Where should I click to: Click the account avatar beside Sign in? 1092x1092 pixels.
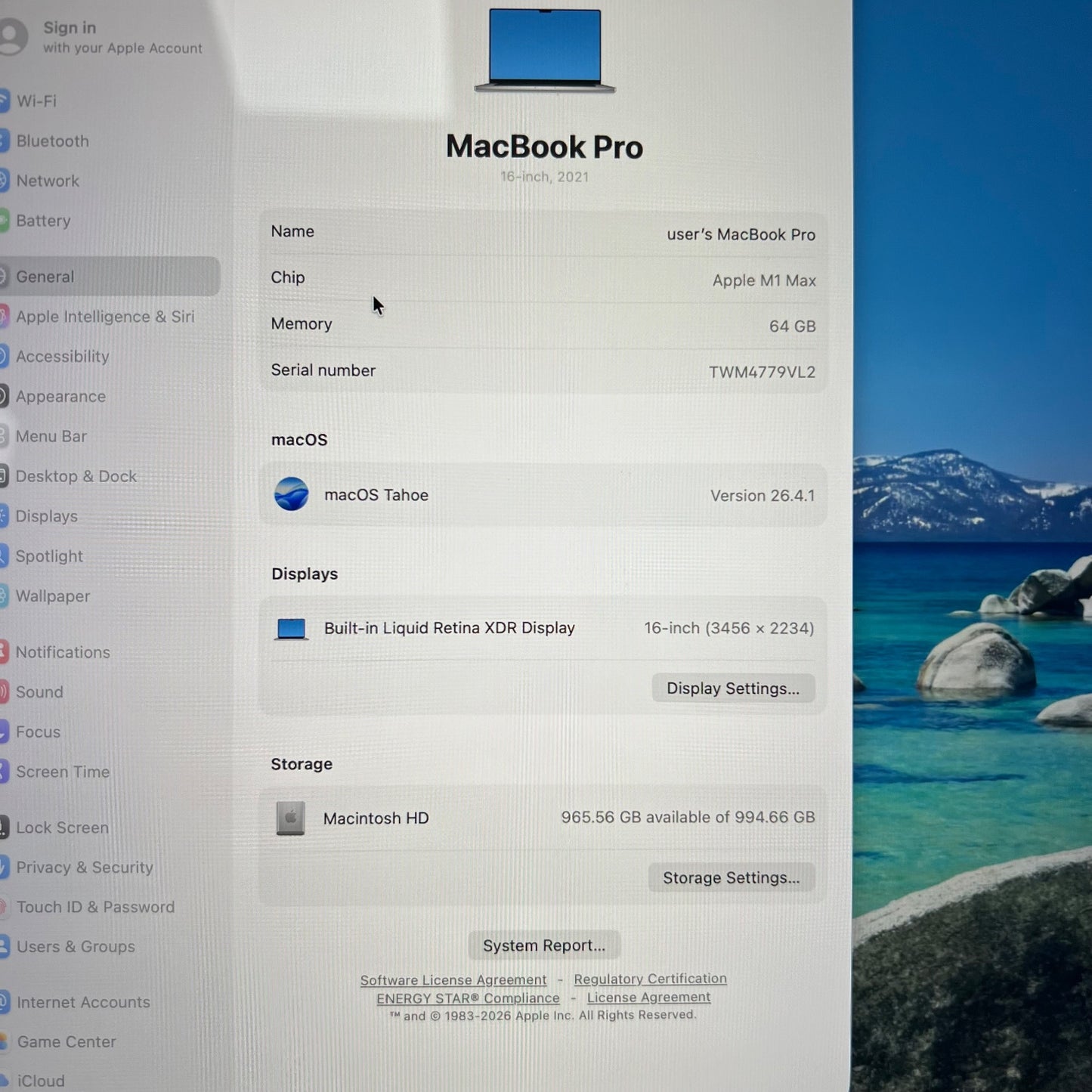click(11, 36)
